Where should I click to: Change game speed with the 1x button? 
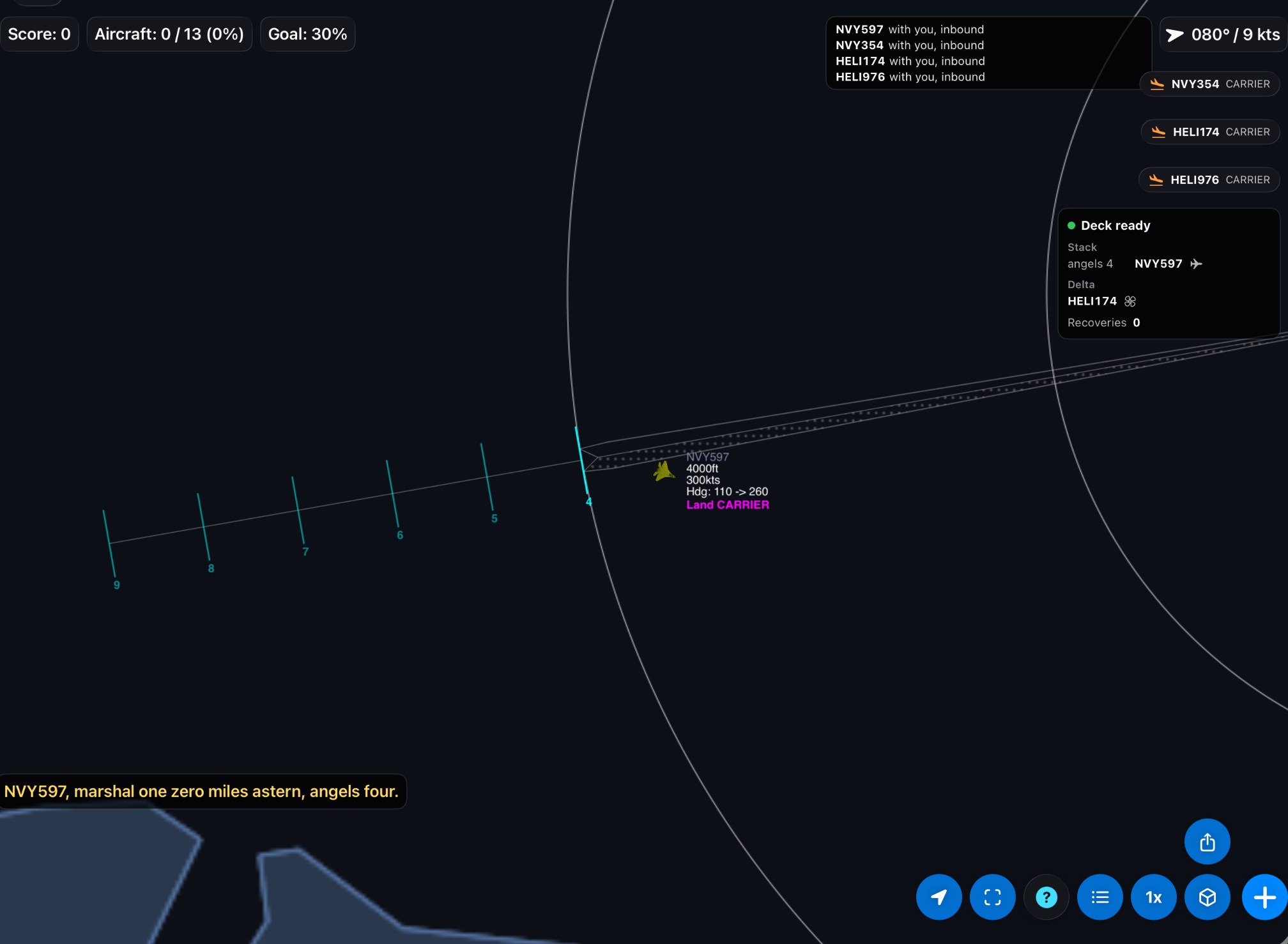pos(1153,897)
